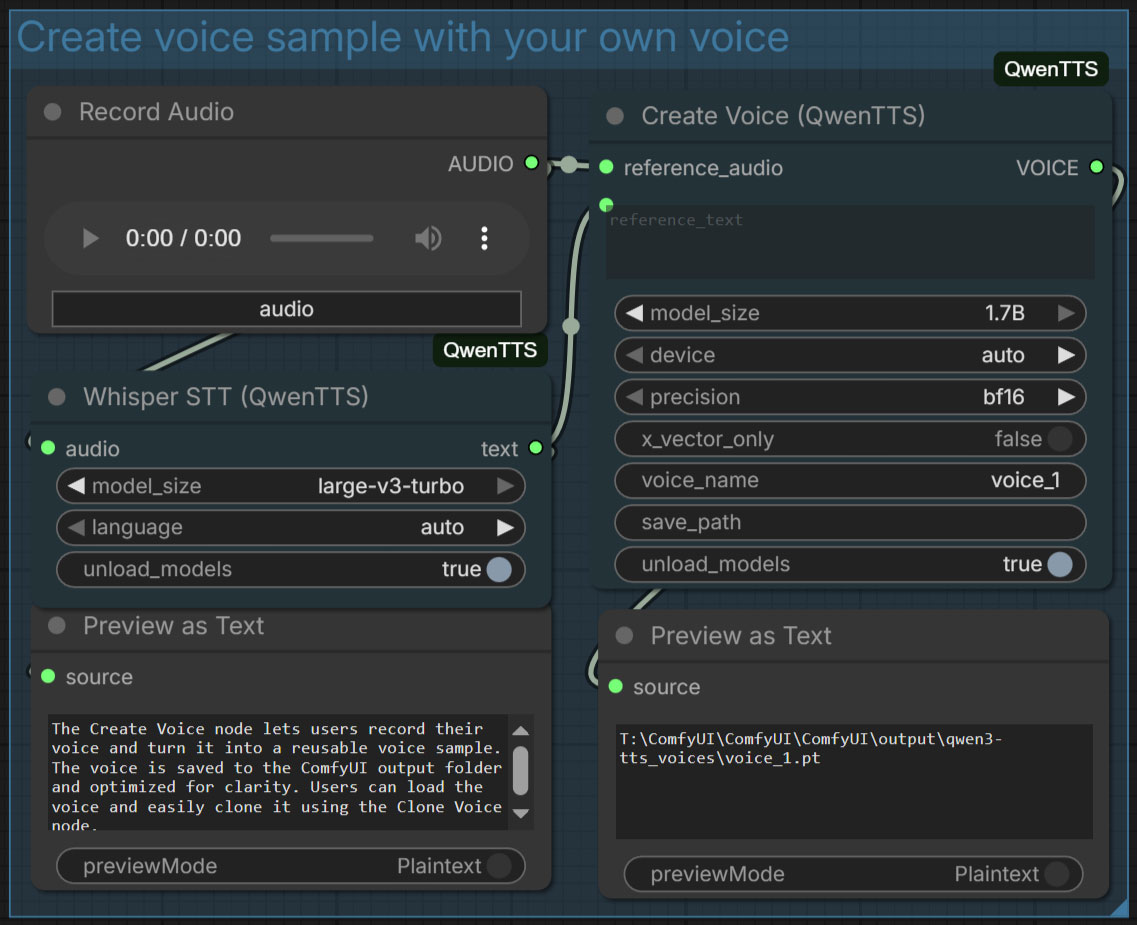Collapse the Record Audio node
Image resolution: width=1137 pixels, height=925 pixels.
point(52,112)
